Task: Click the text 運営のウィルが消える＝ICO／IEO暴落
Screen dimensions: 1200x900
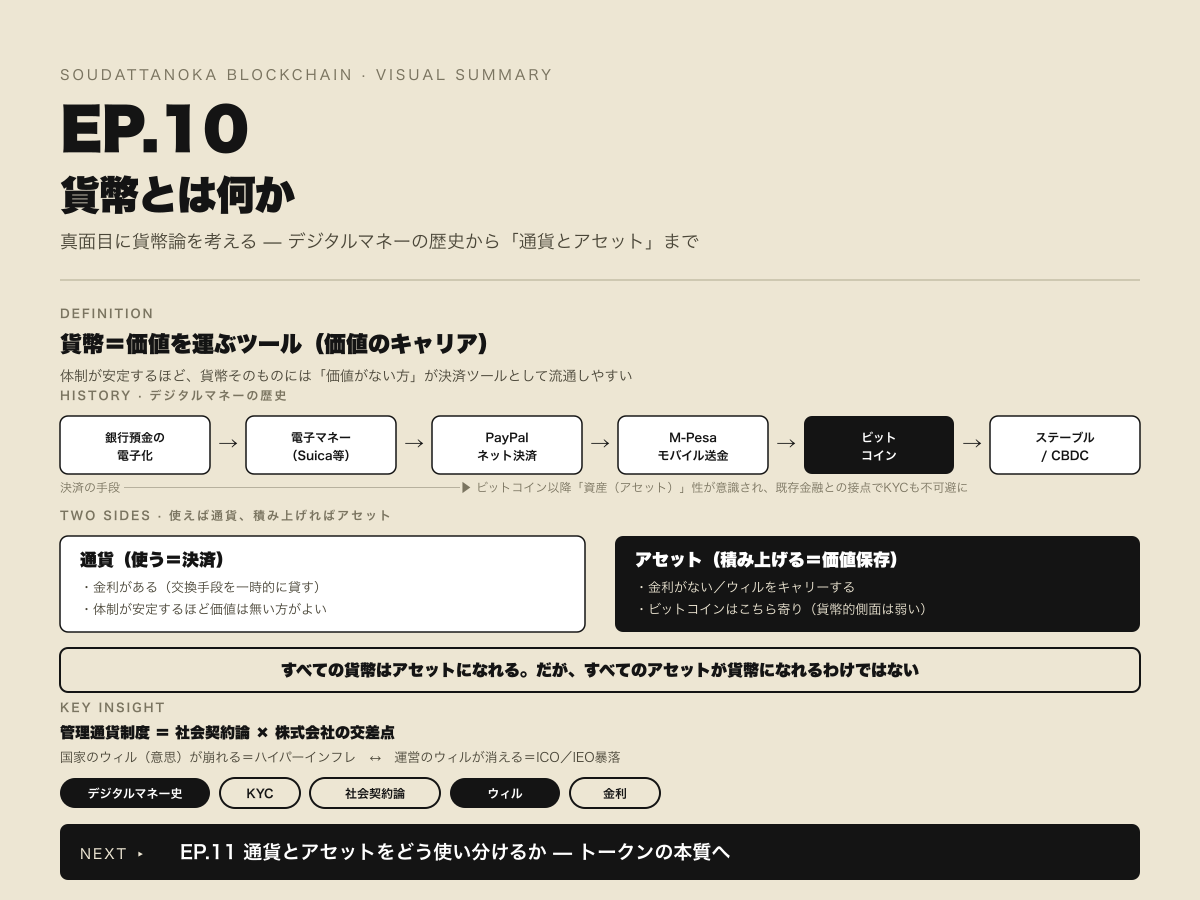Action: click(507, 757)
